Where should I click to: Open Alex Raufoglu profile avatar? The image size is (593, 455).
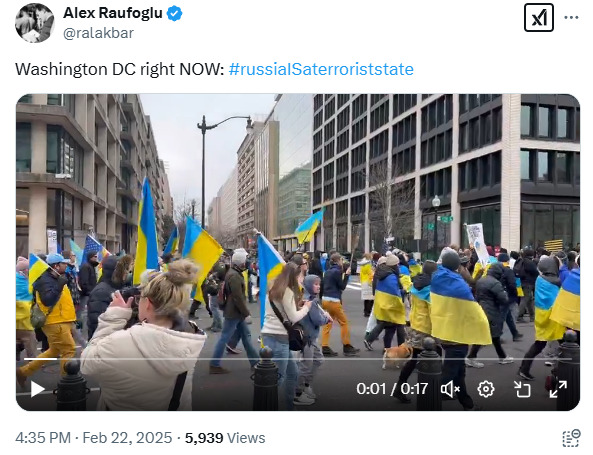point(35,23)
